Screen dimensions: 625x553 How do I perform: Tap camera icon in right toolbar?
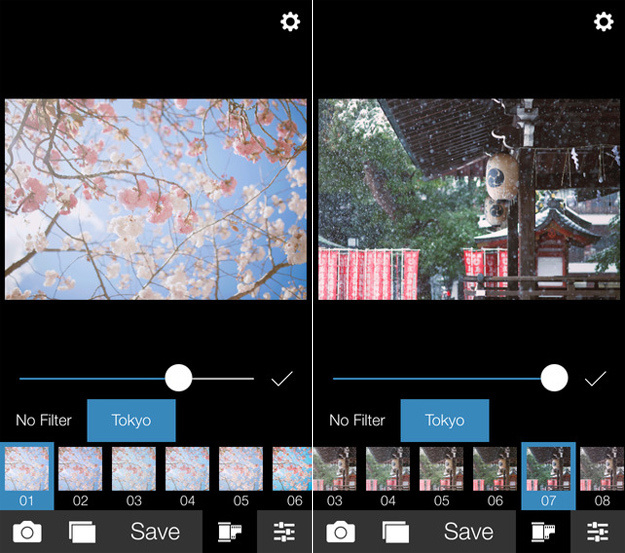(x=340, y=532)
